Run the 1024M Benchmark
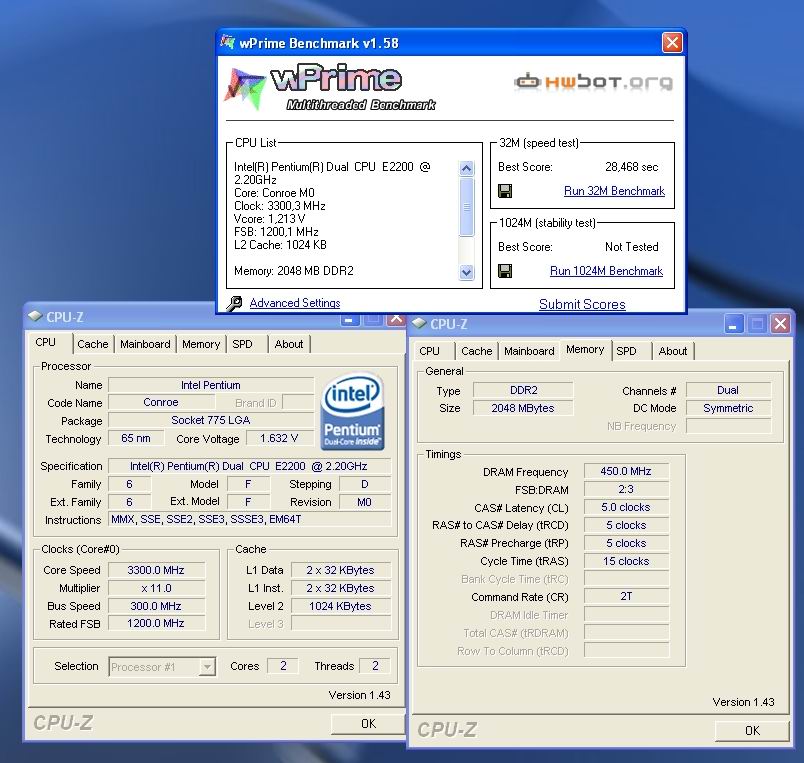This screenshot has height=763, width=804. coord(606,271)
